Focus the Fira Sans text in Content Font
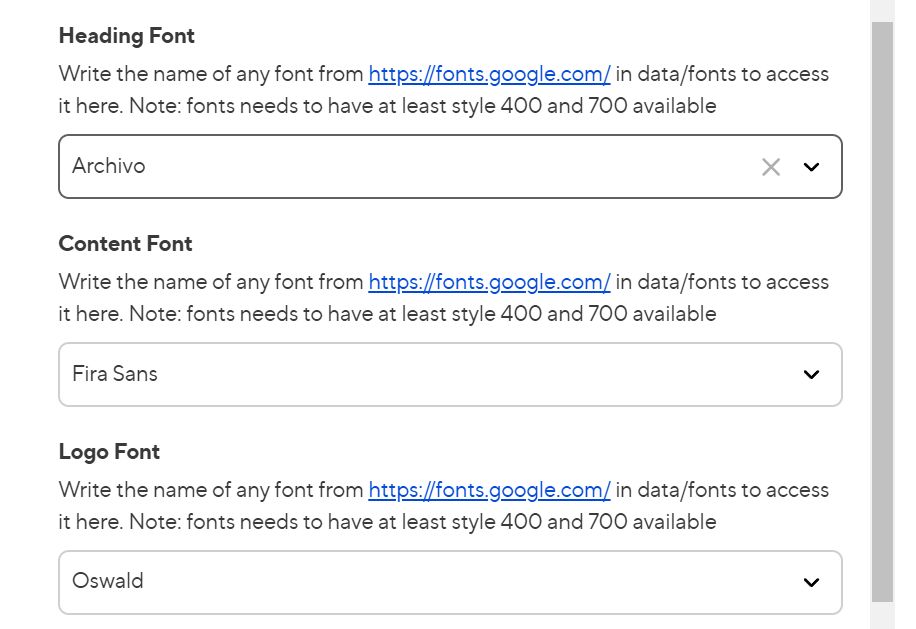This screenshot has height=629, width=916. pyautogui.click(x=115, y=374)
